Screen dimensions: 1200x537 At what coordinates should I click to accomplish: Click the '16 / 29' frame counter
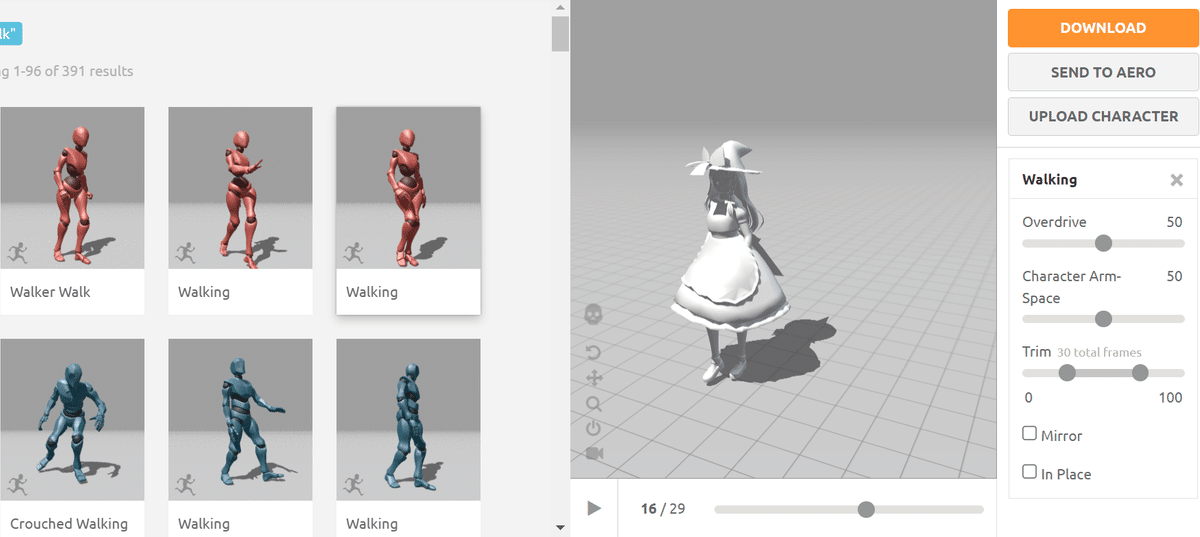coord(663,509)
